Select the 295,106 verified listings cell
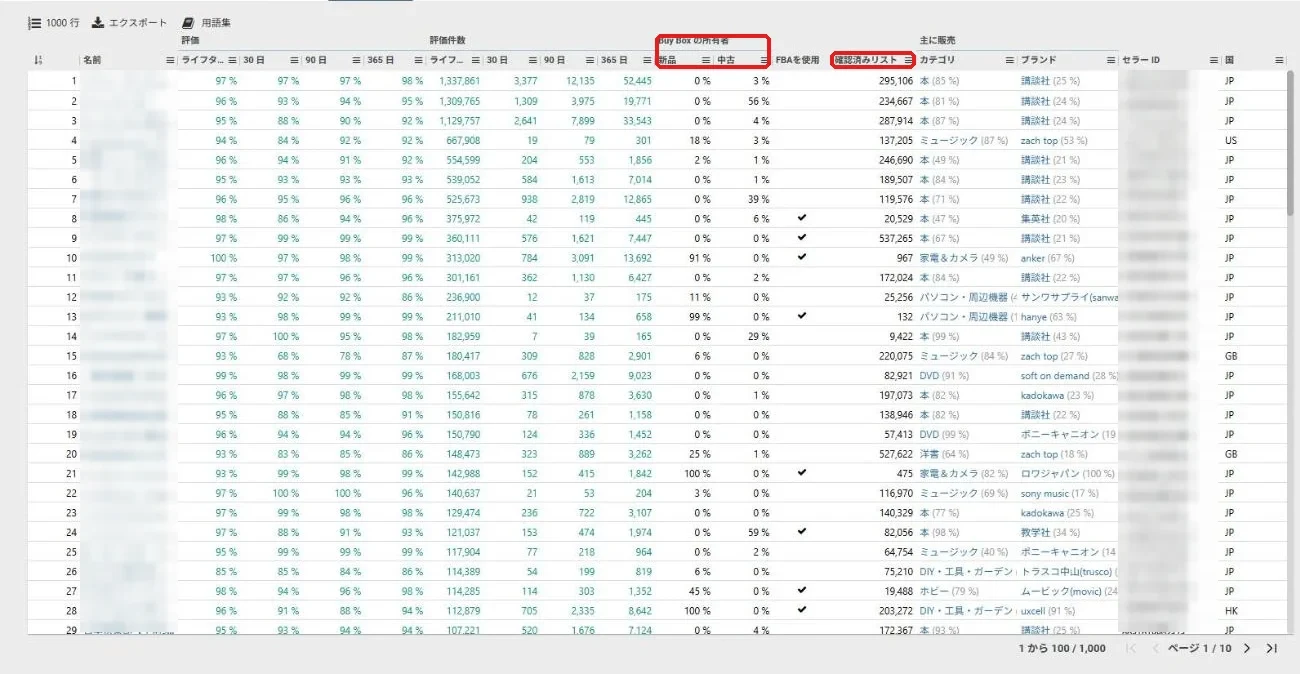 [x=896, y=81]
